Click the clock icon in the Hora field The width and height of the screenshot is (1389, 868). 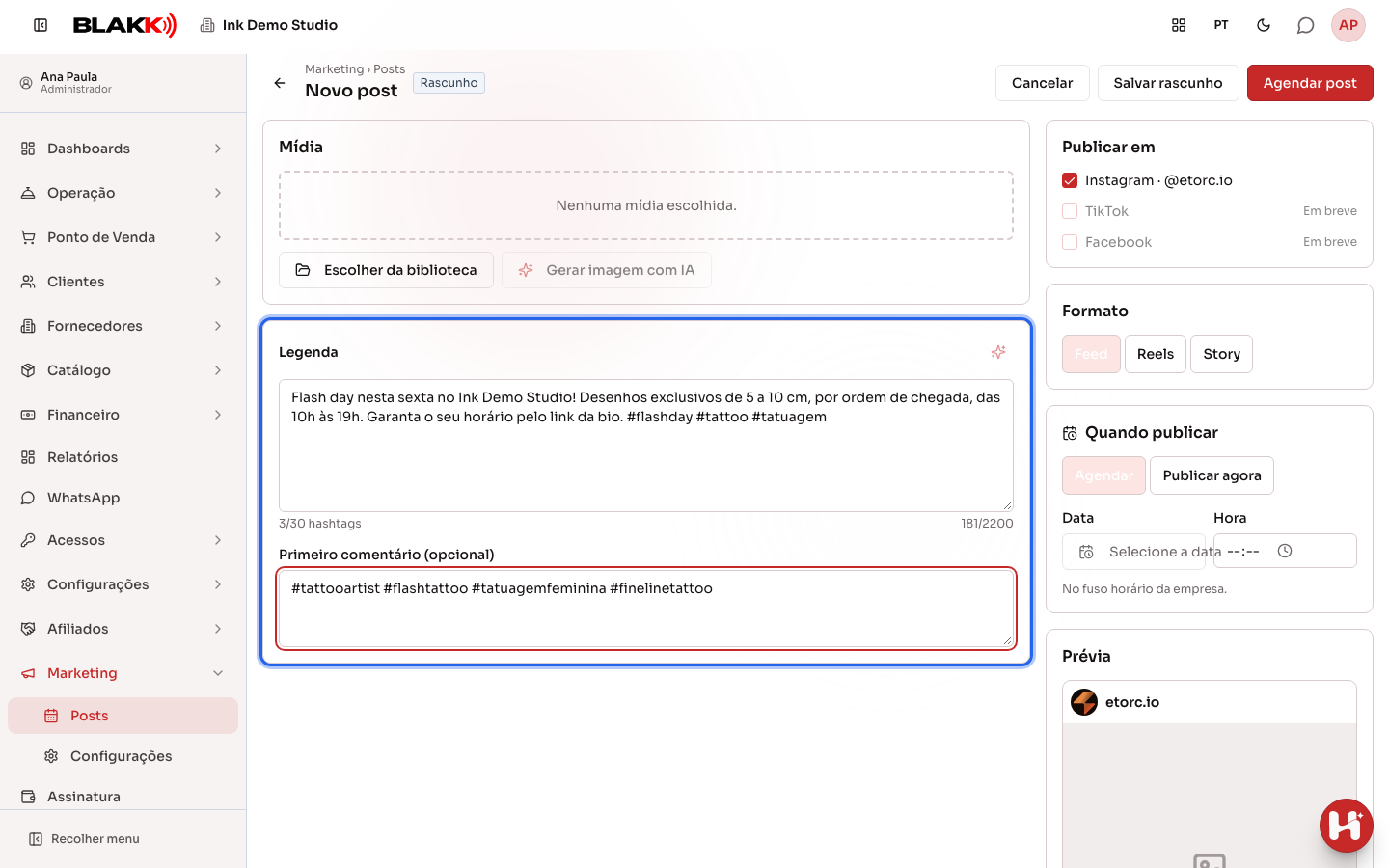tap(1285, 551)
